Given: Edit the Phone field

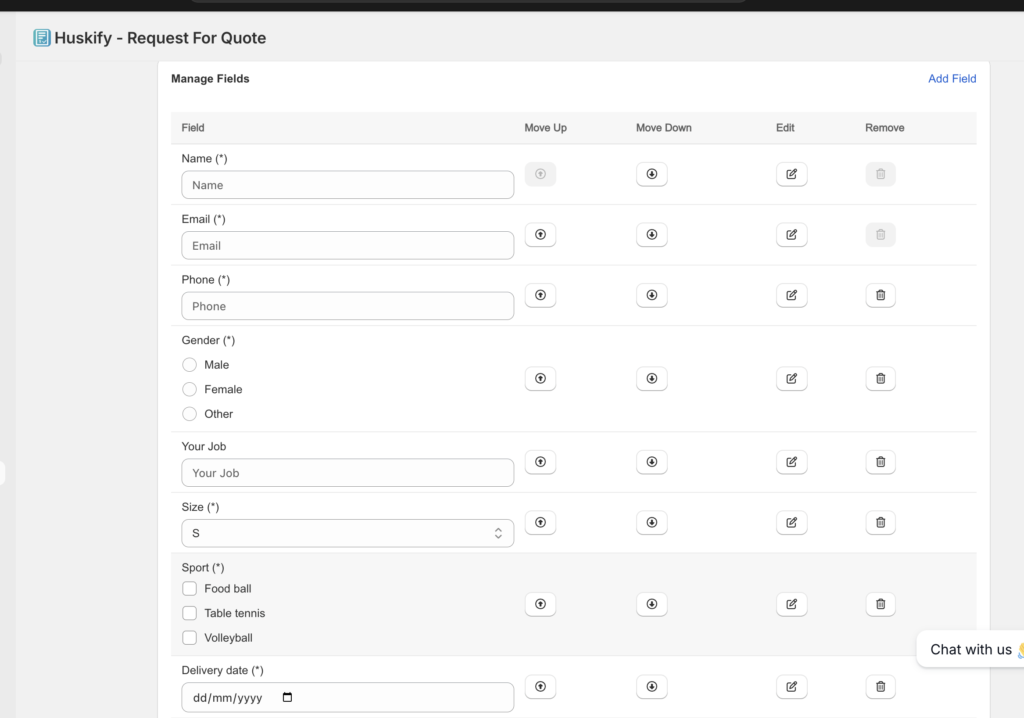Looking at the screenshot, I should [x=791, y=296].
